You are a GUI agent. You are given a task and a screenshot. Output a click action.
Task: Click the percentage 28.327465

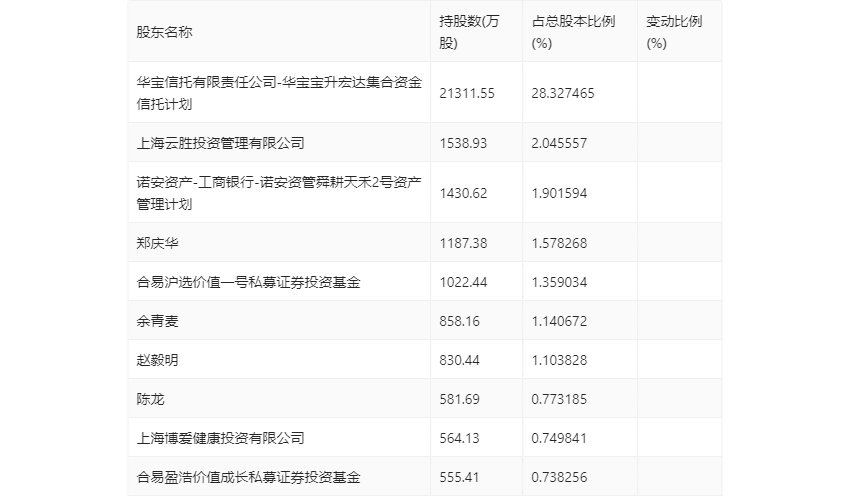[563, 93]
